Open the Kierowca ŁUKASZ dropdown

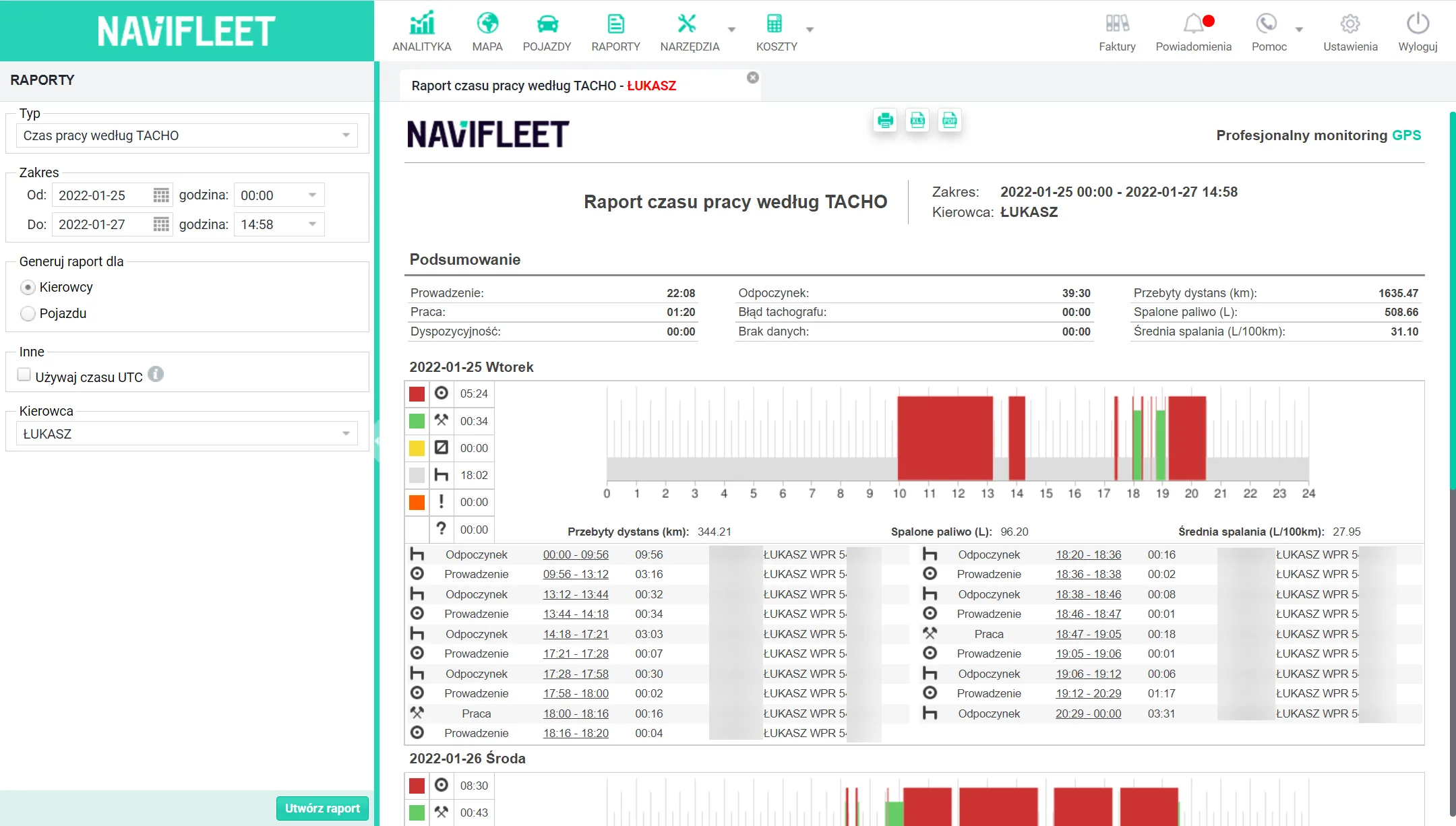(x=187, y=434)
